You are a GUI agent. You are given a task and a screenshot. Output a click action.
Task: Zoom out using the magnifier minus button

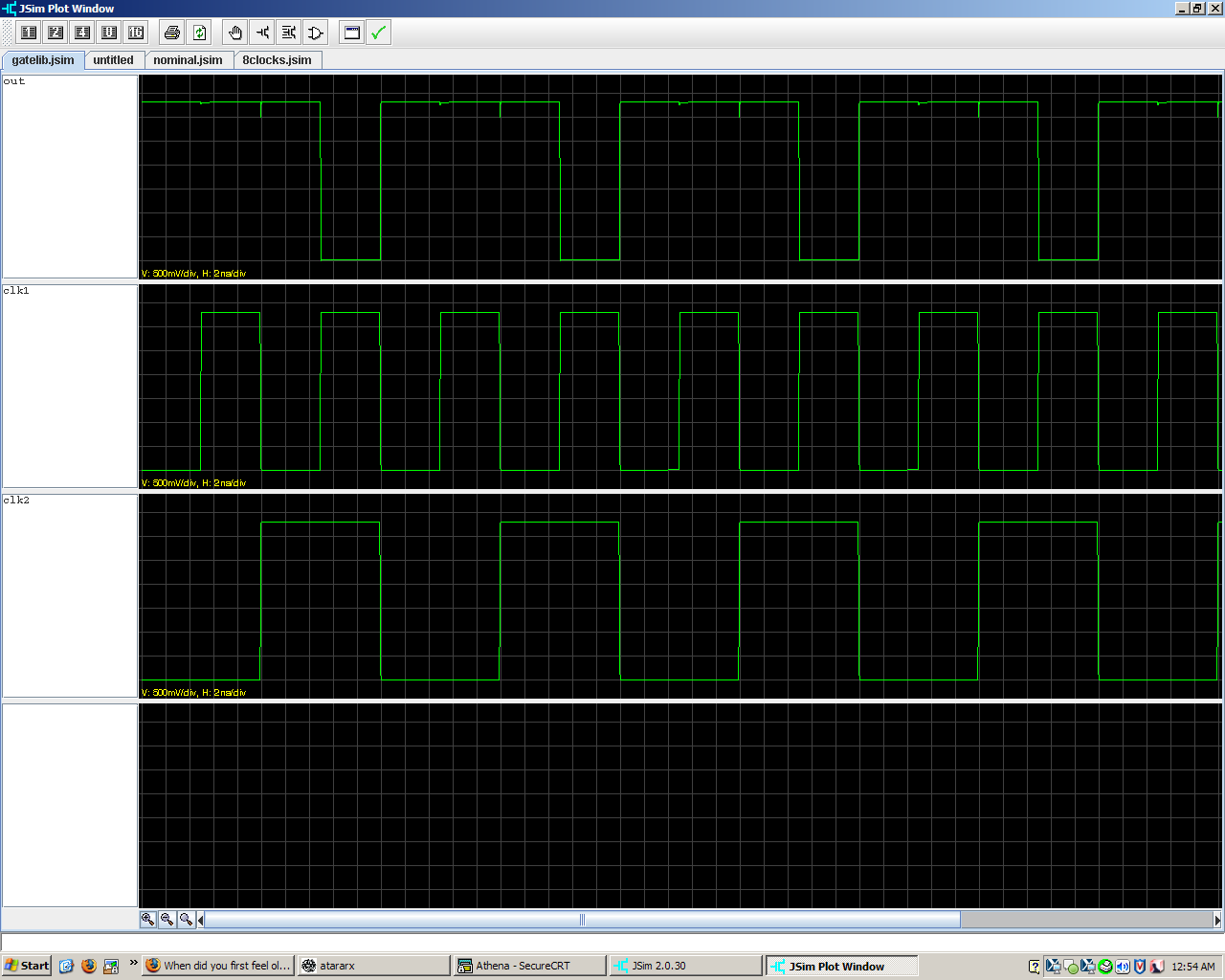167,919
